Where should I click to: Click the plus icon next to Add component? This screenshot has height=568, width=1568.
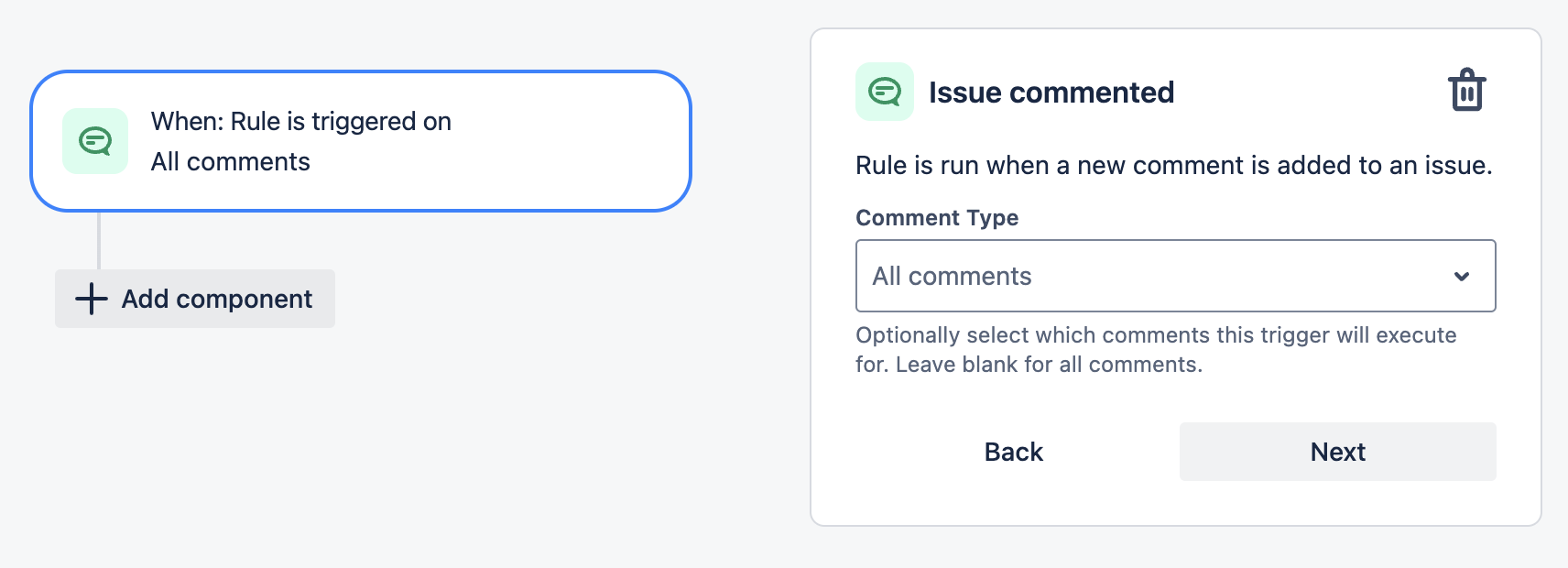[91, 299]
